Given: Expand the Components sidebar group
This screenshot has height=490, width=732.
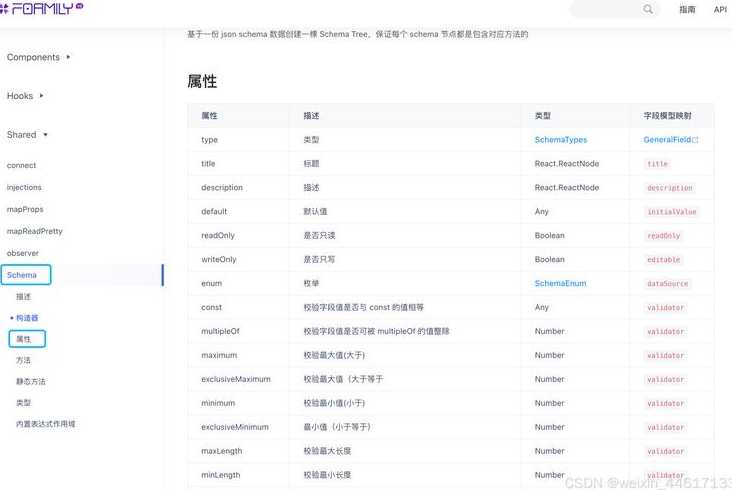Looking at the screenshot, I should point(38,57).
